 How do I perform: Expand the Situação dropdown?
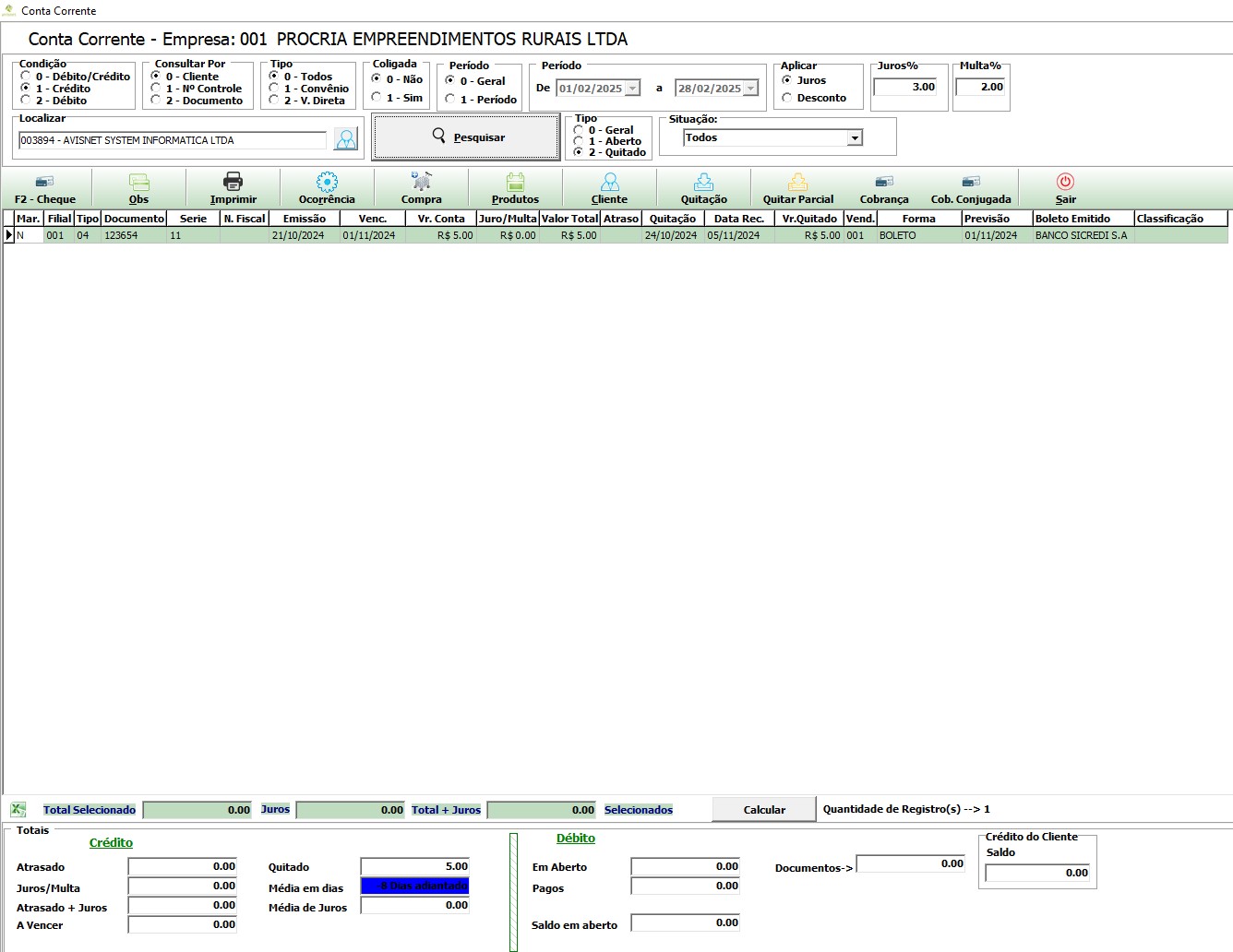(855, 138)
